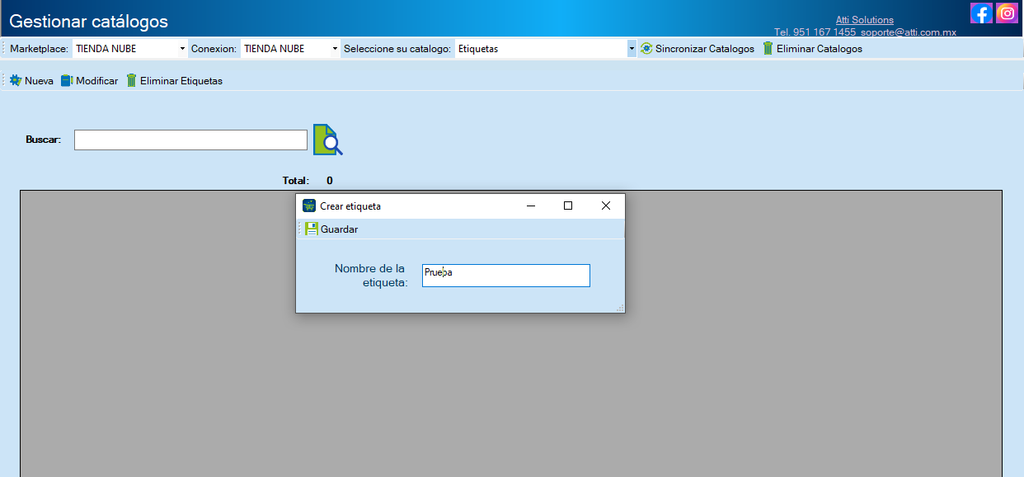Select Sincronizar Catalogos toolbar button
Screen dimensions: 1024x477
tap(697, 48)
